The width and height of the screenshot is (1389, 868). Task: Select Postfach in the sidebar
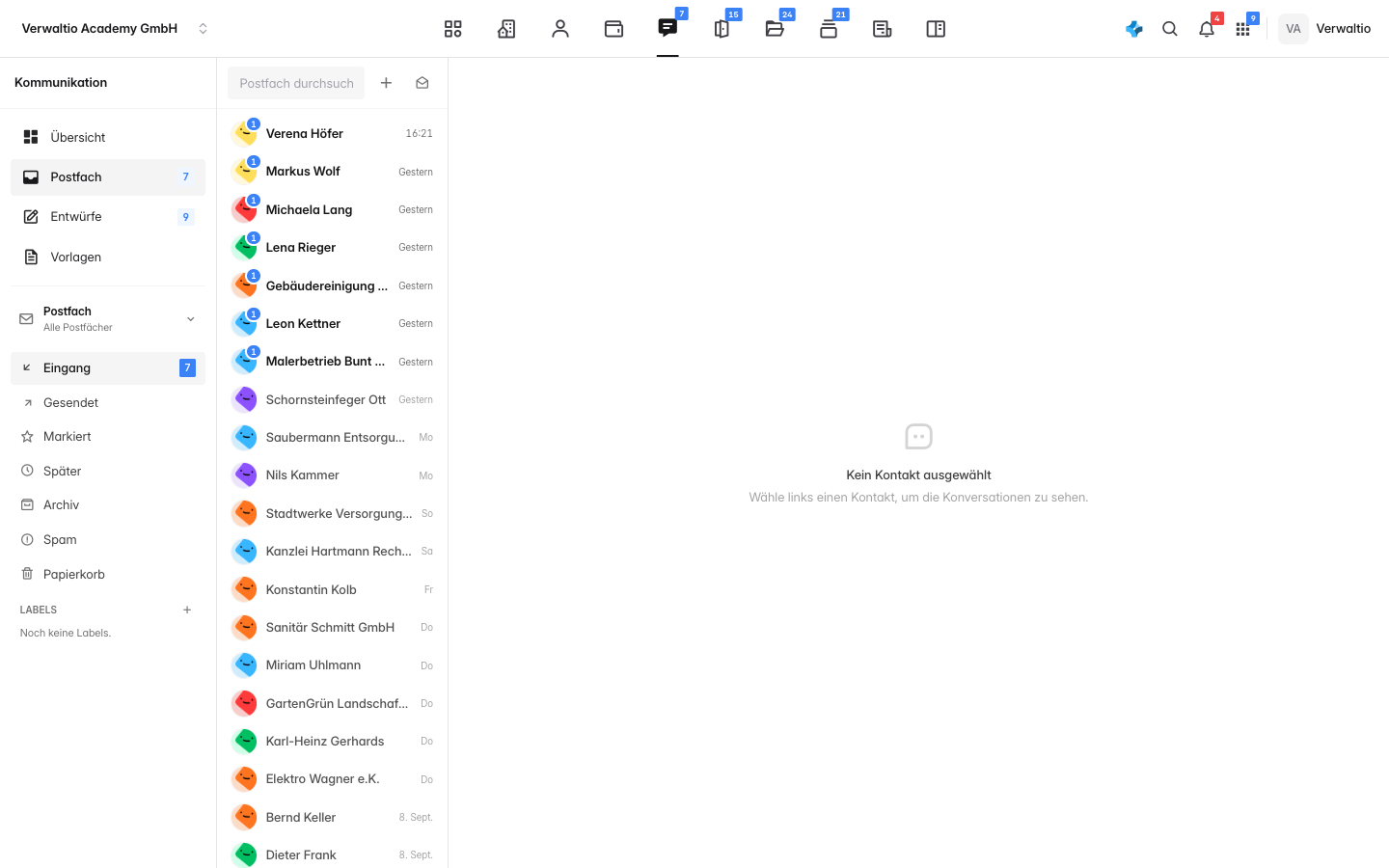pyautogui.click(x=108, y=176)
